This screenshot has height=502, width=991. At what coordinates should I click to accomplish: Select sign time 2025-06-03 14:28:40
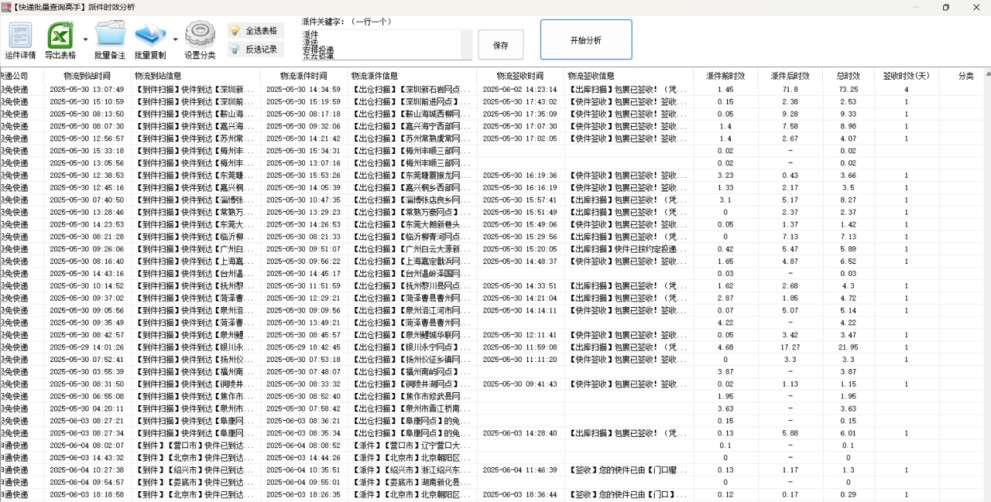point(520,433)
